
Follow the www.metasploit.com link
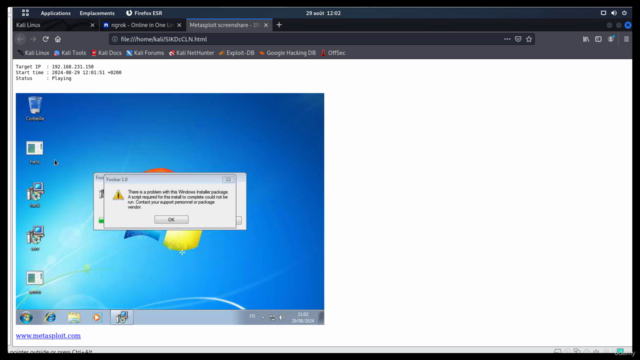[48, 336]
